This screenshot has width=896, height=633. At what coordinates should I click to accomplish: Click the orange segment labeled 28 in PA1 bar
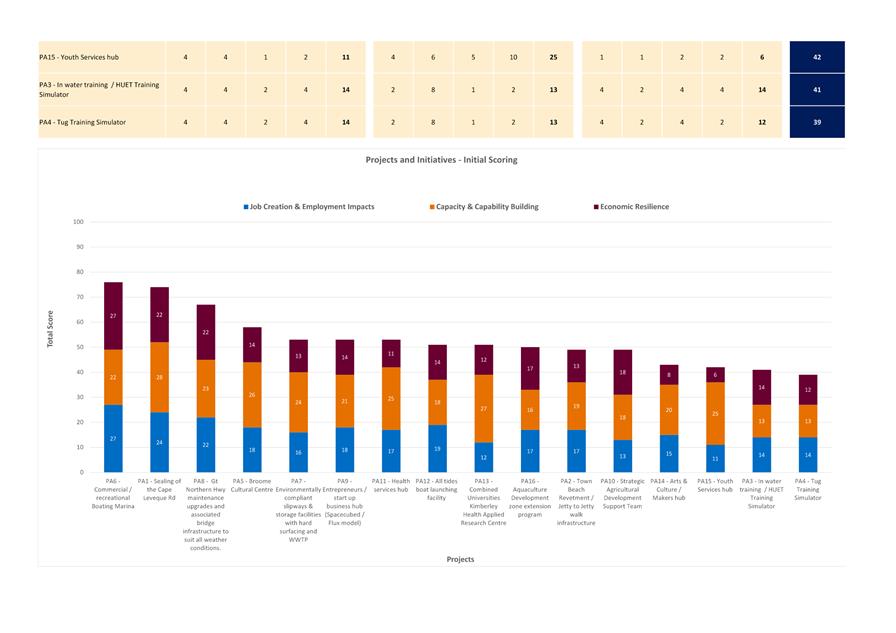coord(160,377)
